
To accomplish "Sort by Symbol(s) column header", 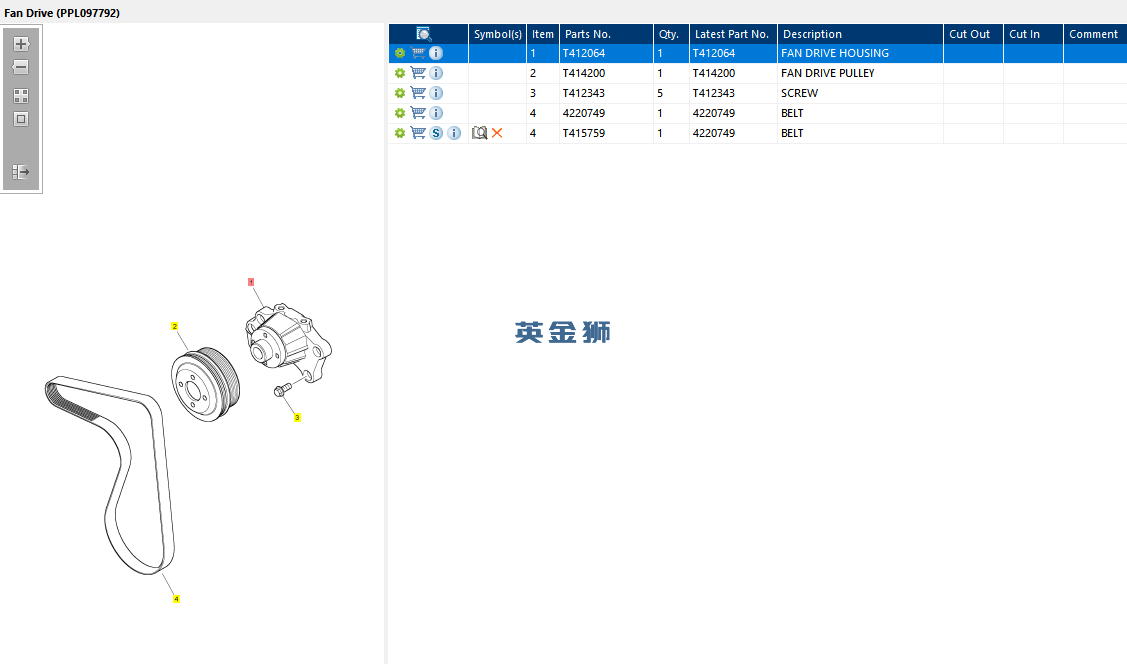I will 497,34.
